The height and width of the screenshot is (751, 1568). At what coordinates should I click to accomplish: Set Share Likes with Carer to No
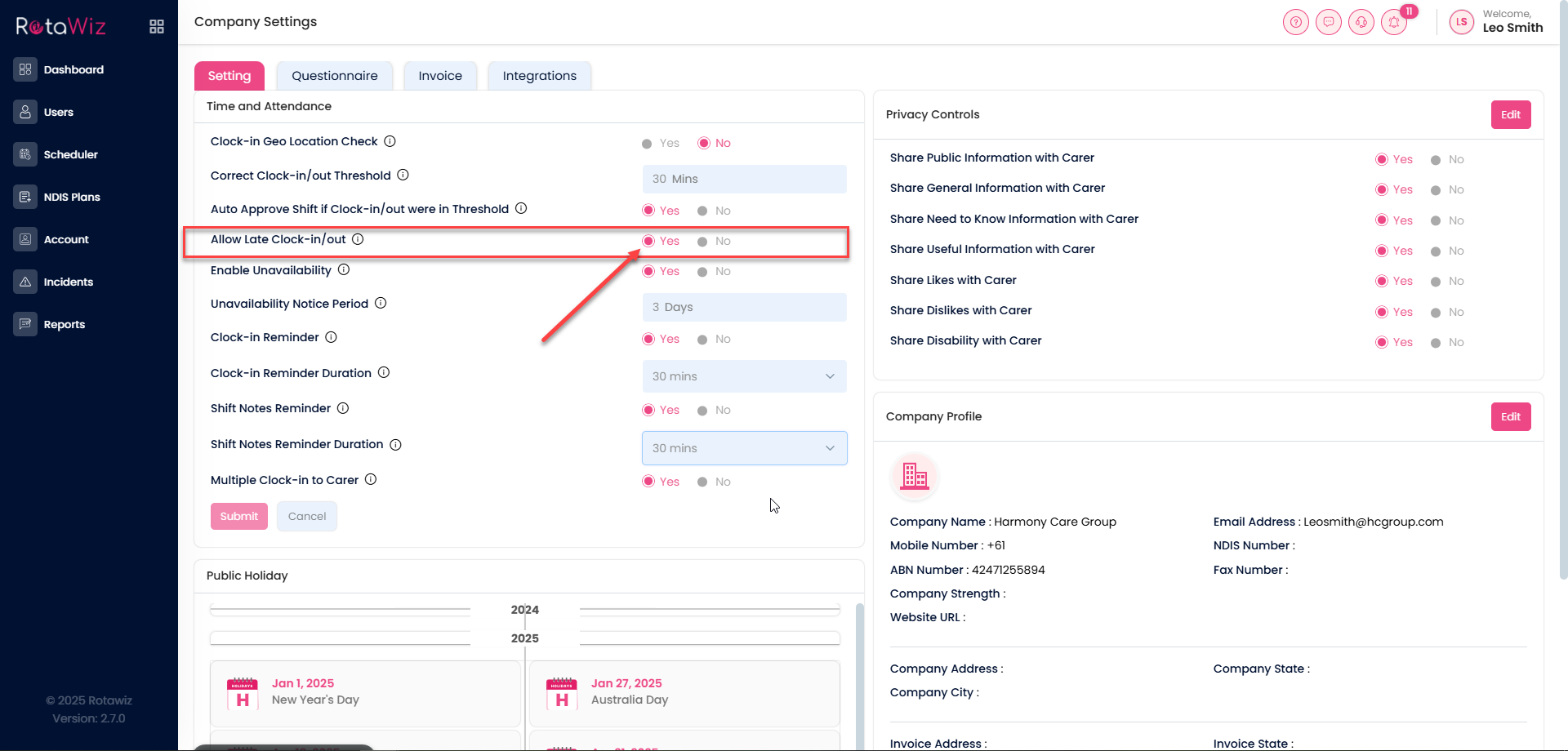point(1436,282)
